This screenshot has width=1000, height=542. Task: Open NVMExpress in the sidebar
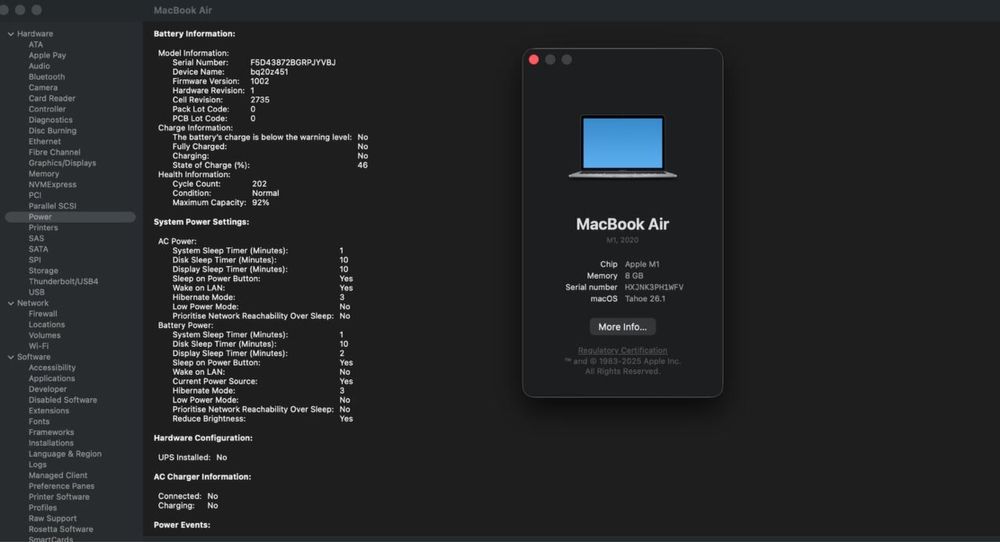click(x=52, y=185)
